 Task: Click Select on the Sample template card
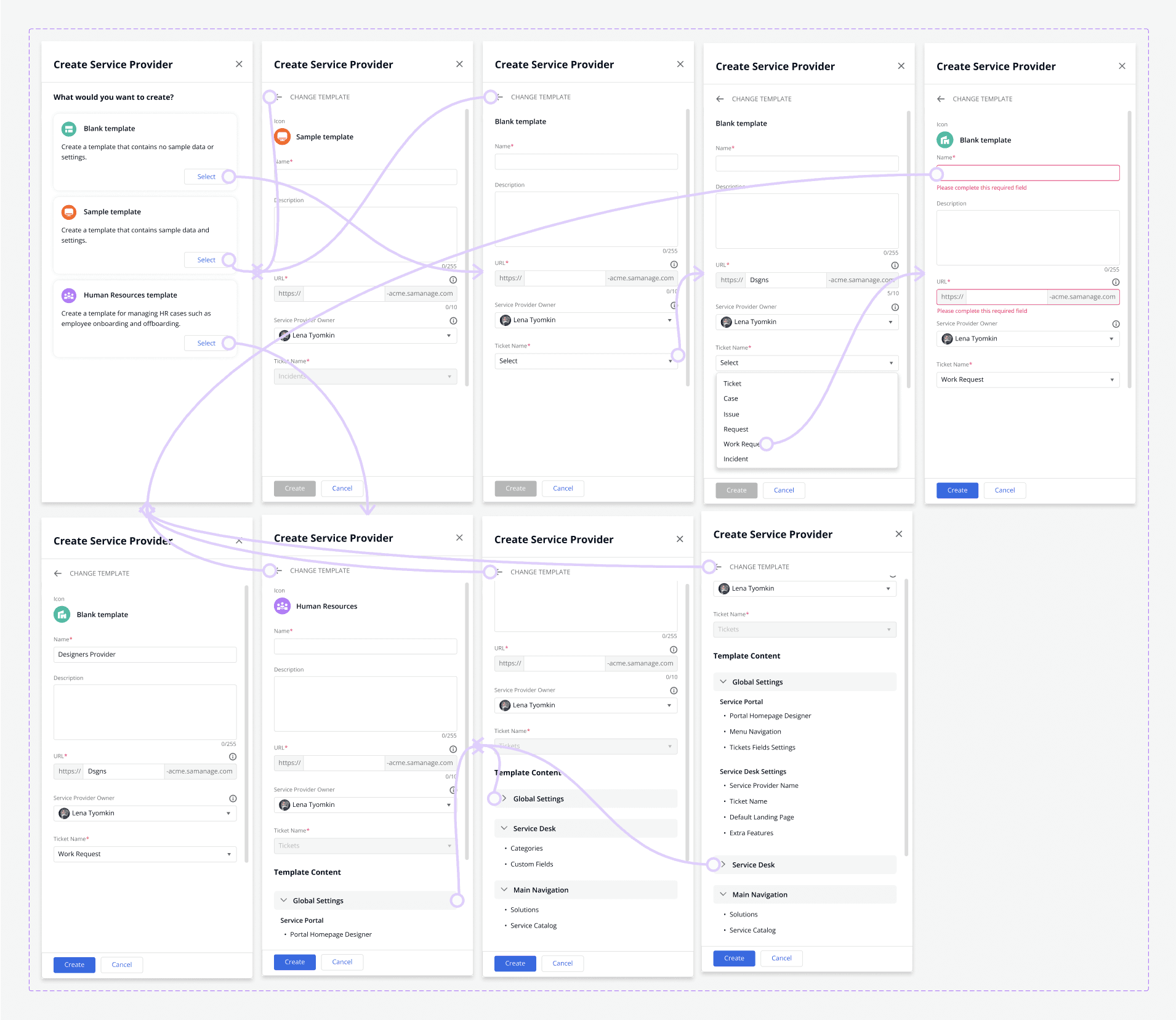tap(206, 260)
